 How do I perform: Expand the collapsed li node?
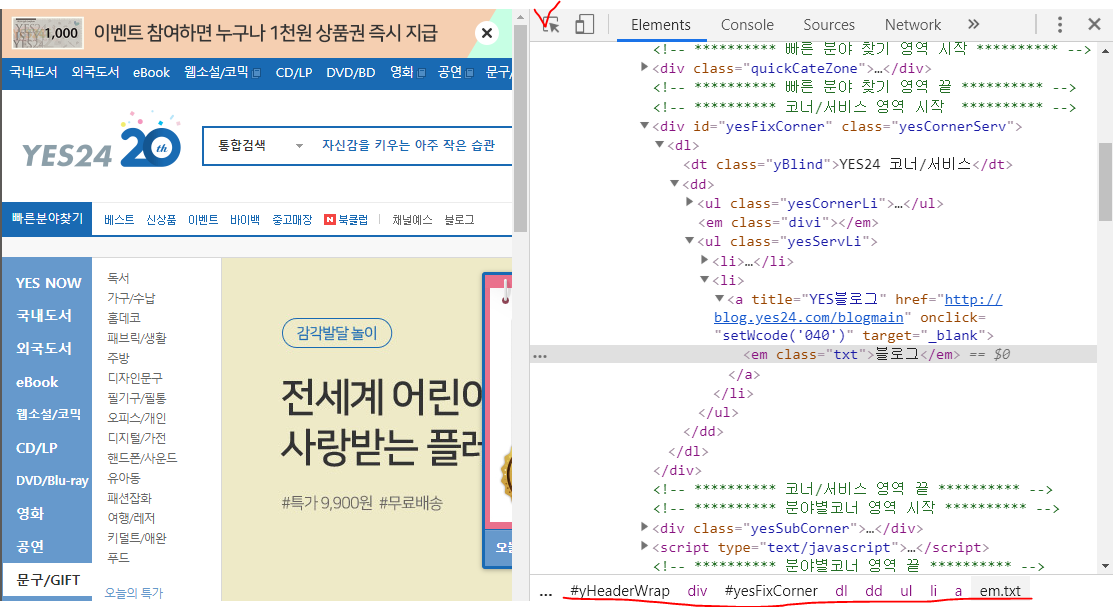tap(704, 260)
